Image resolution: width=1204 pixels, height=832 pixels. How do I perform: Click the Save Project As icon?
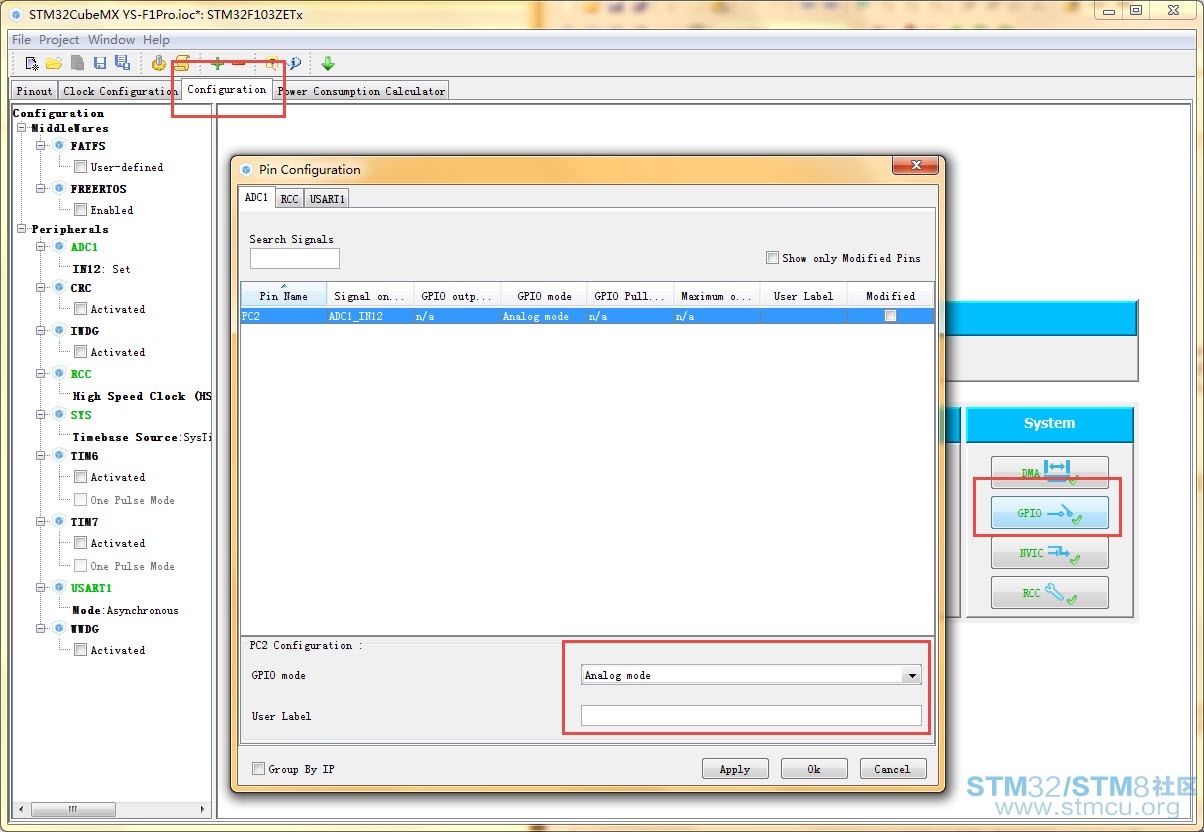click(122, 63)
